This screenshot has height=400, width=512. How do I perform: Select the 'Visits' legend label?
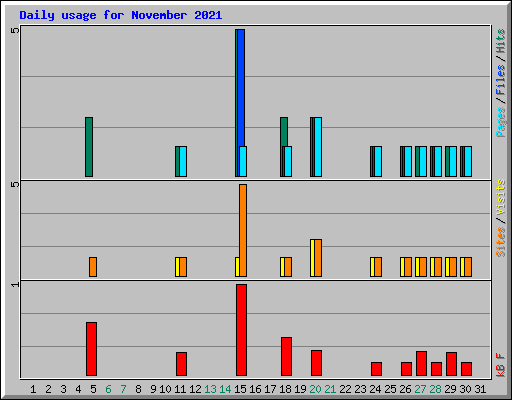501,198
